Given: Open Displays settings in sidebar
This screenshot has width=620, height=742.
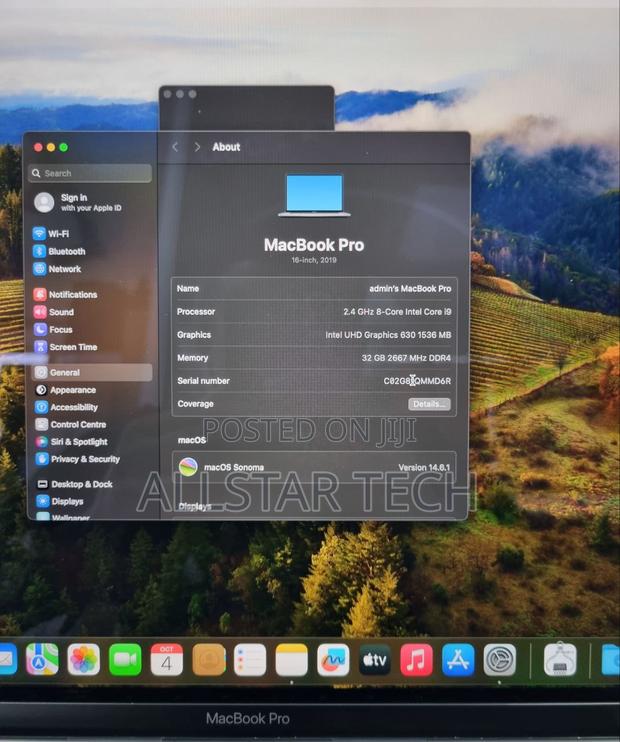Looking at the screenshot, I should (61, 501).
